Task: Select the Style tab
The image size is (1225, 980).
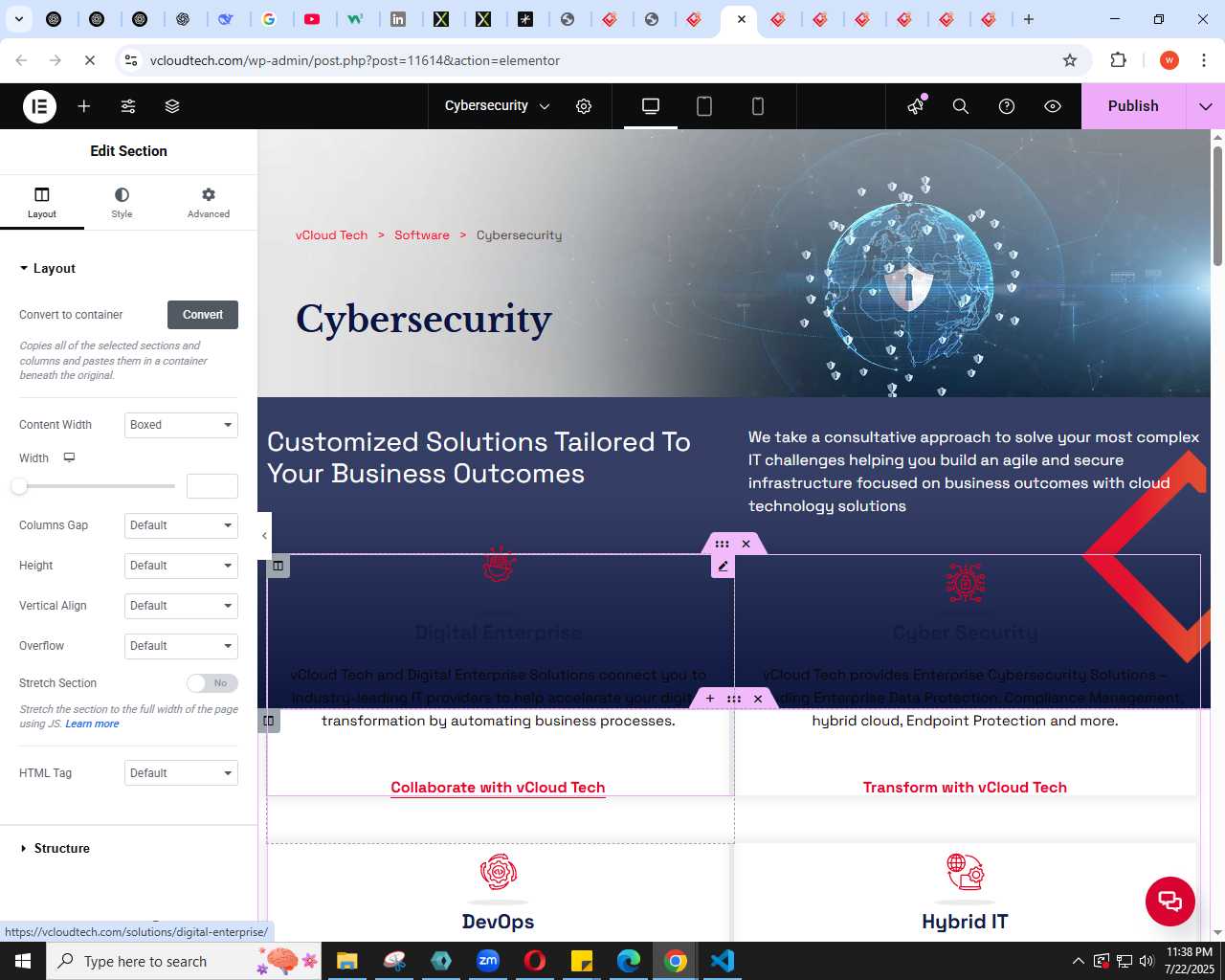Action: pos(122,203)
